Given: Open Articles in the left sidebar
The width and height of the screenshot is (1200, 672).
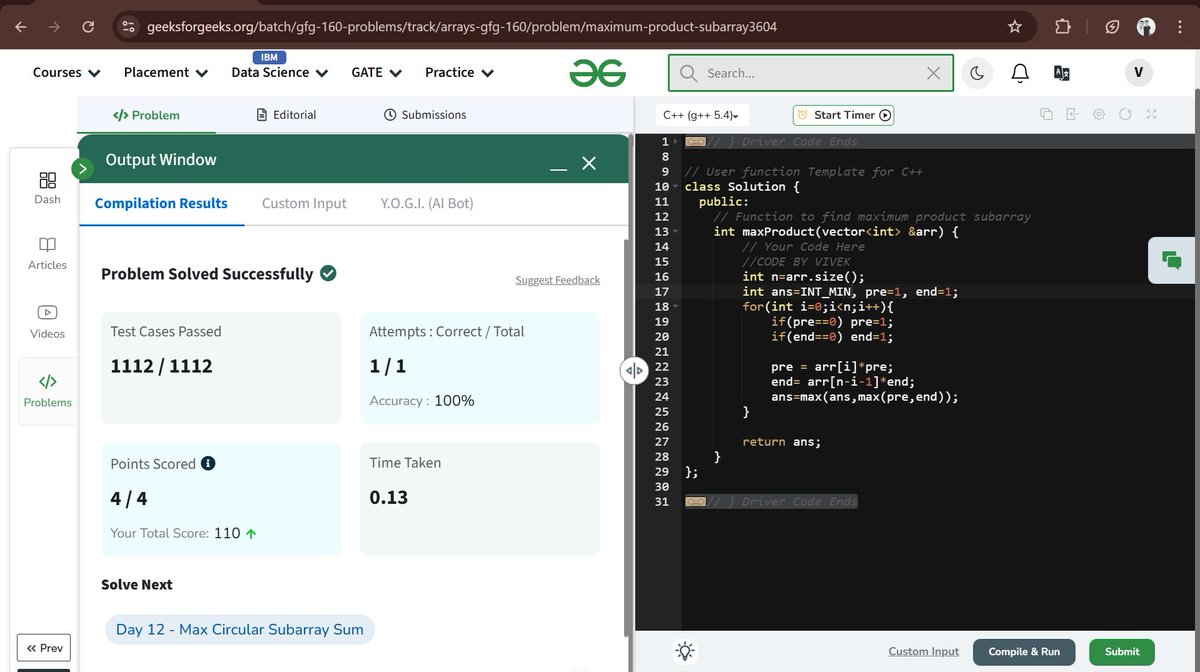Looking at the screenshot, I should (x=47, y=253).
